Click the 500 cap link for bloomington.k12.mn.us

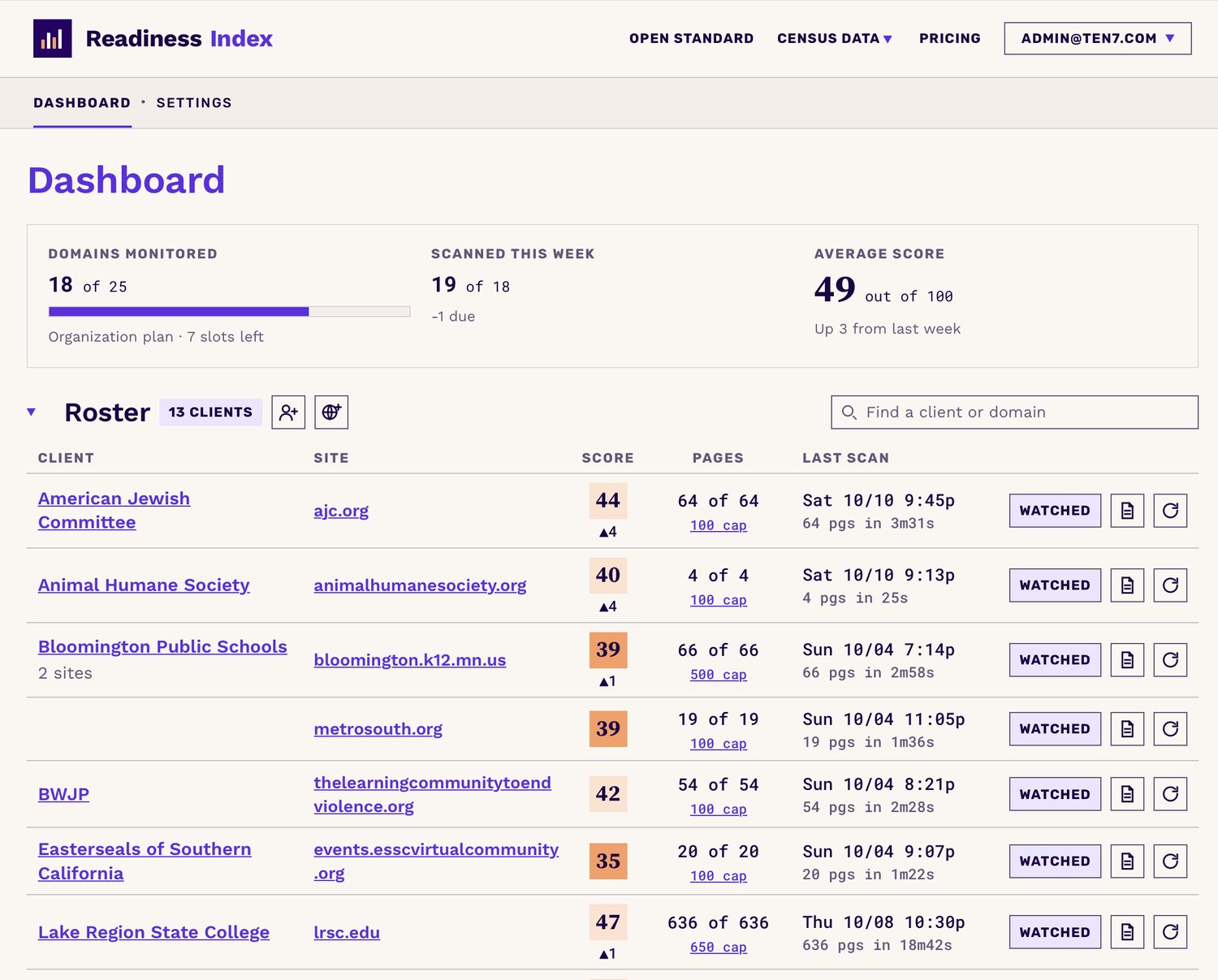(719, 675)
